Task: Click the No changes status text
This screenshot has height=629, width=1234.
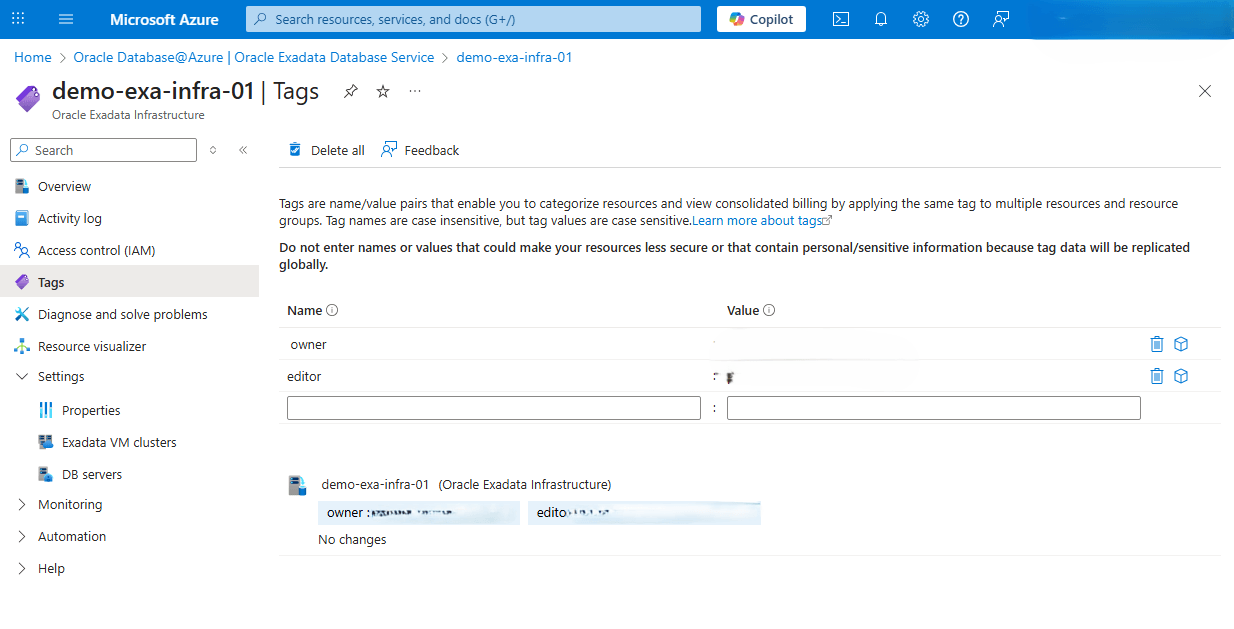Action: click(352, 539)
